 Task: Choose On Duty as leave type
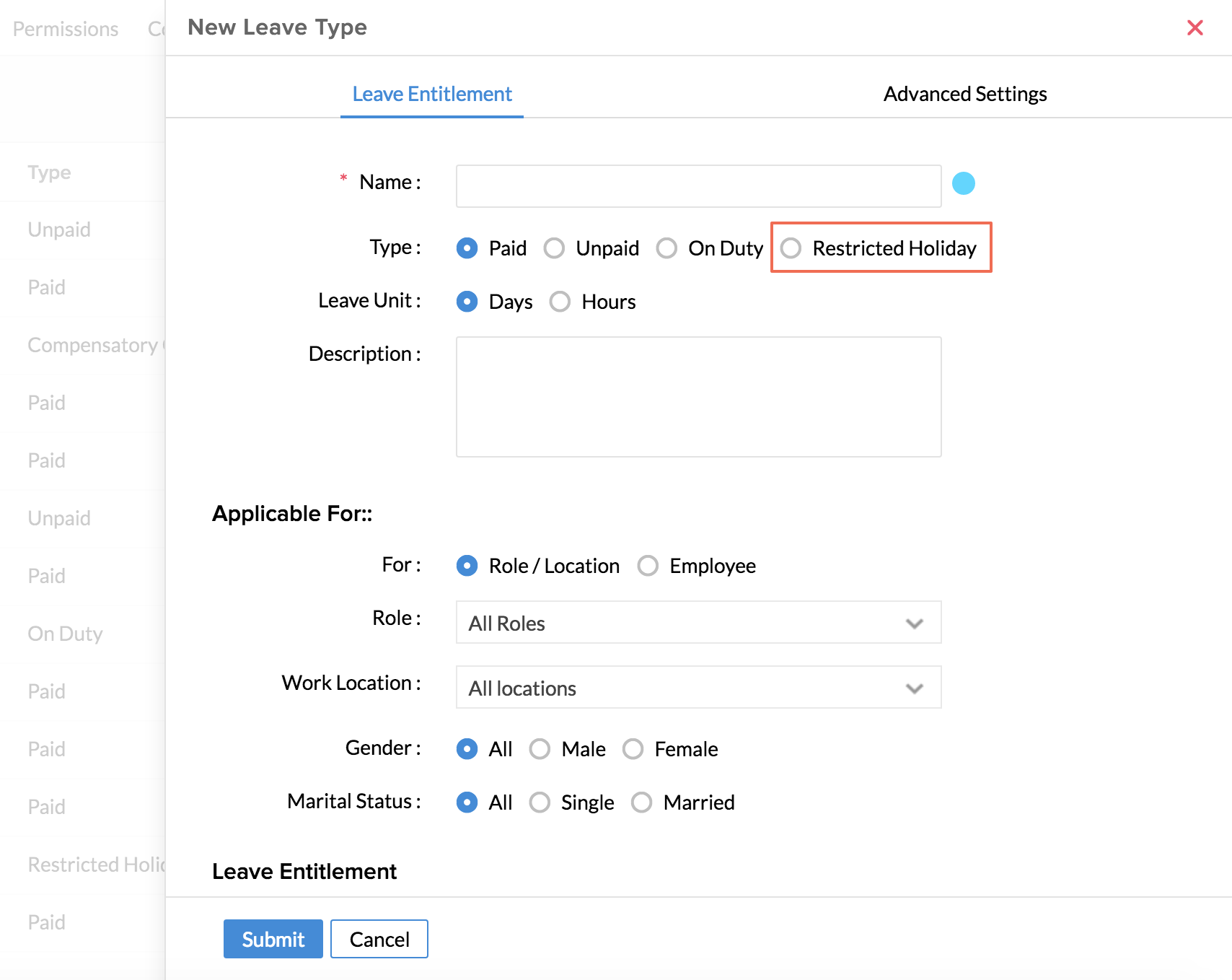(666, 248)
